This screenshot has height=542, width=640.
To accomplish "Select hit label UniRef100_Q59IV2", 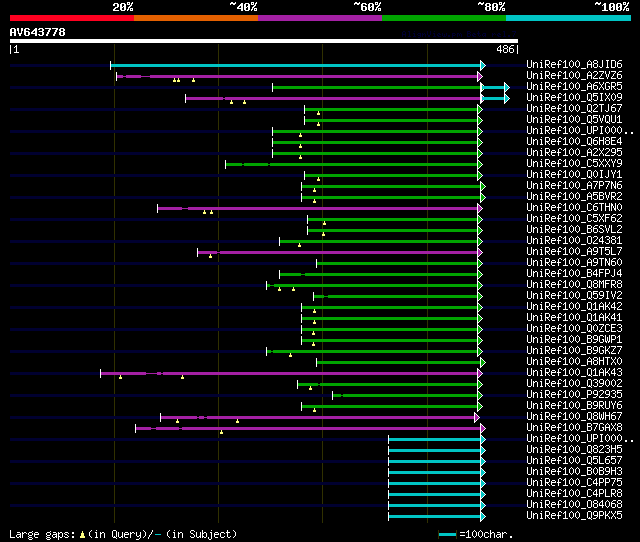I will (x=574, y=296).
